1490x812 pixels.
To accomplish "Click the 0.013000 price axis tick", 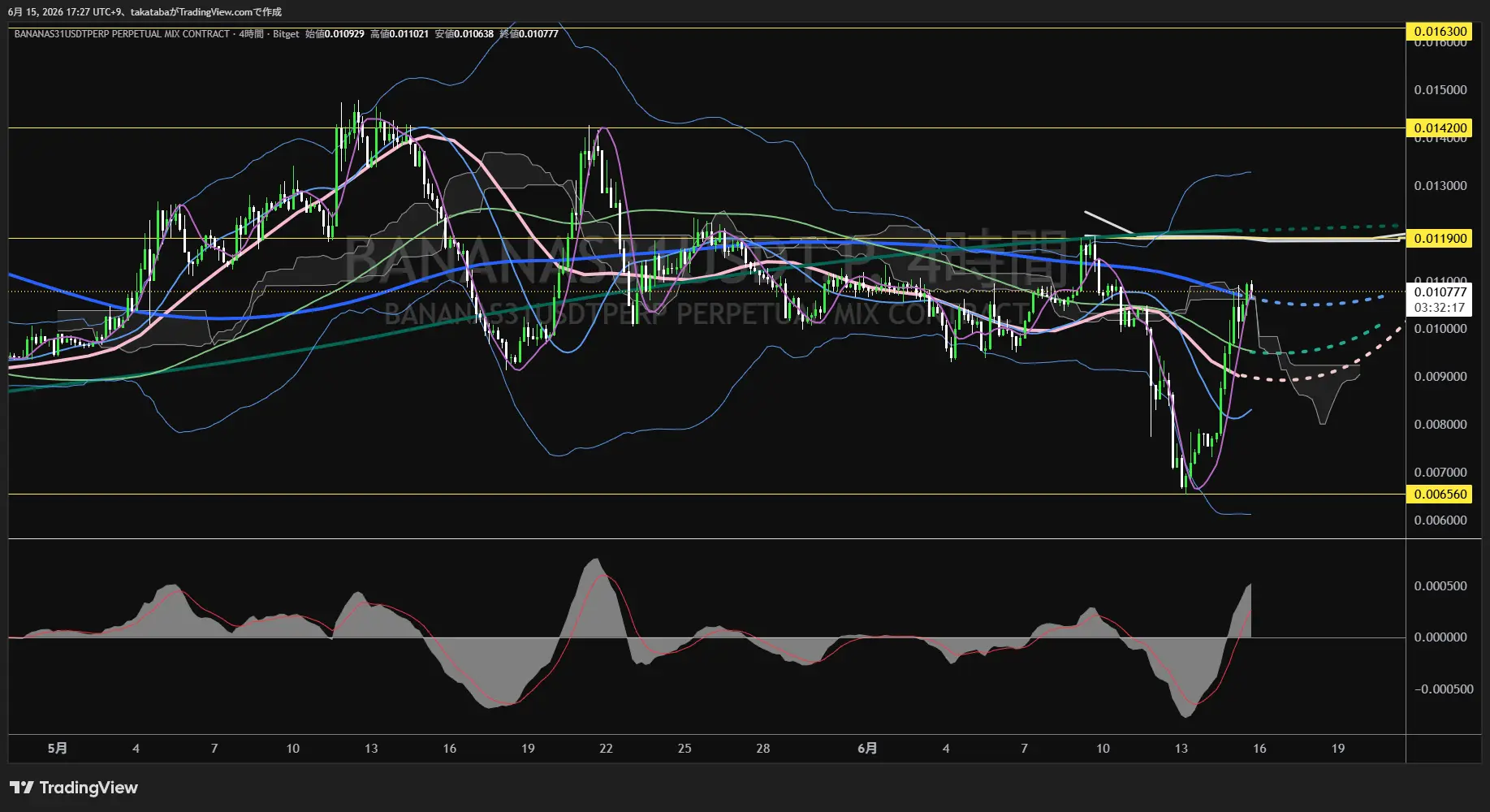I will (x=1440, y=186).
